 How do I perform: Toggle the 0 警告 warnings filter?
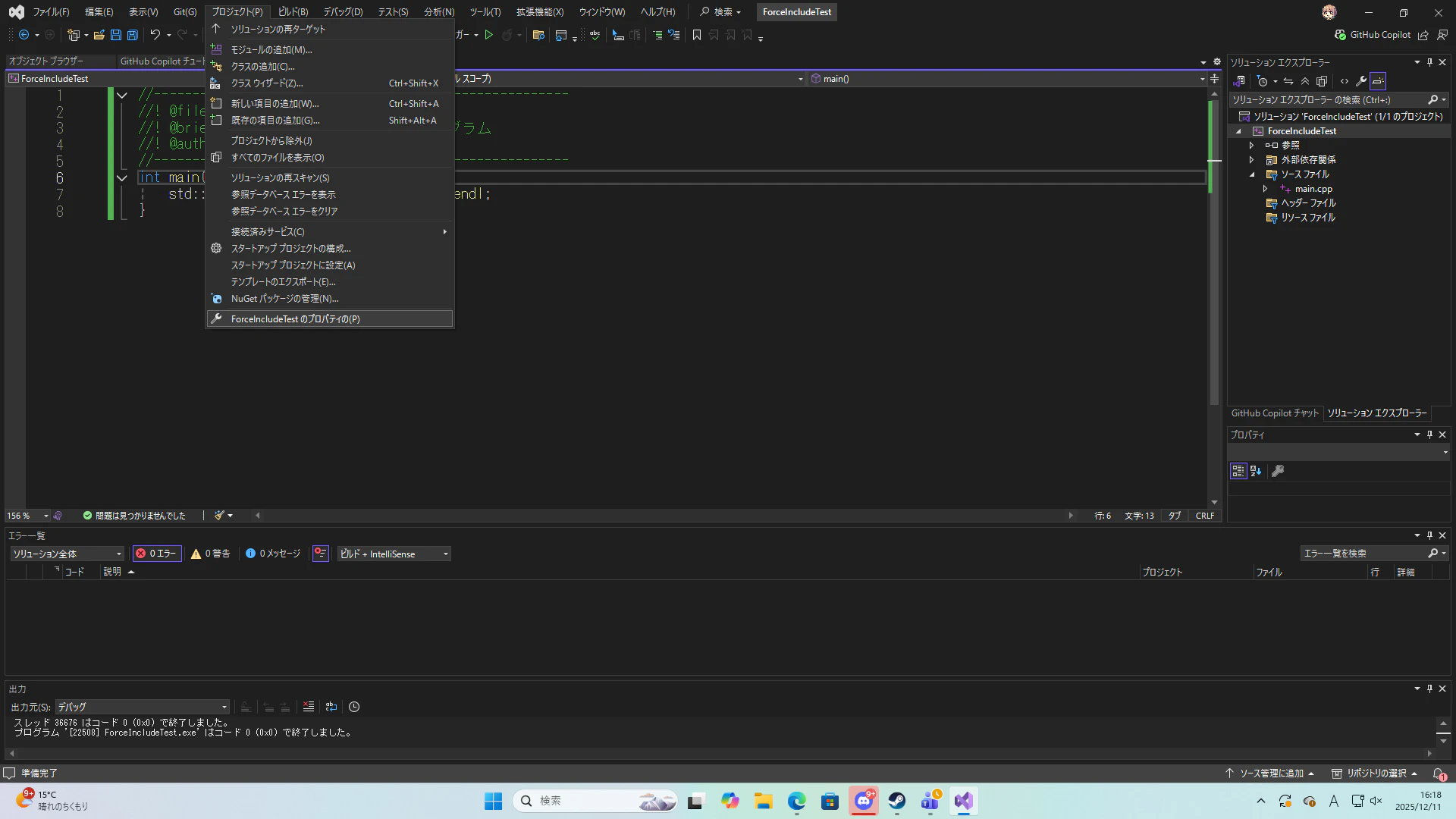coord(210,554)
